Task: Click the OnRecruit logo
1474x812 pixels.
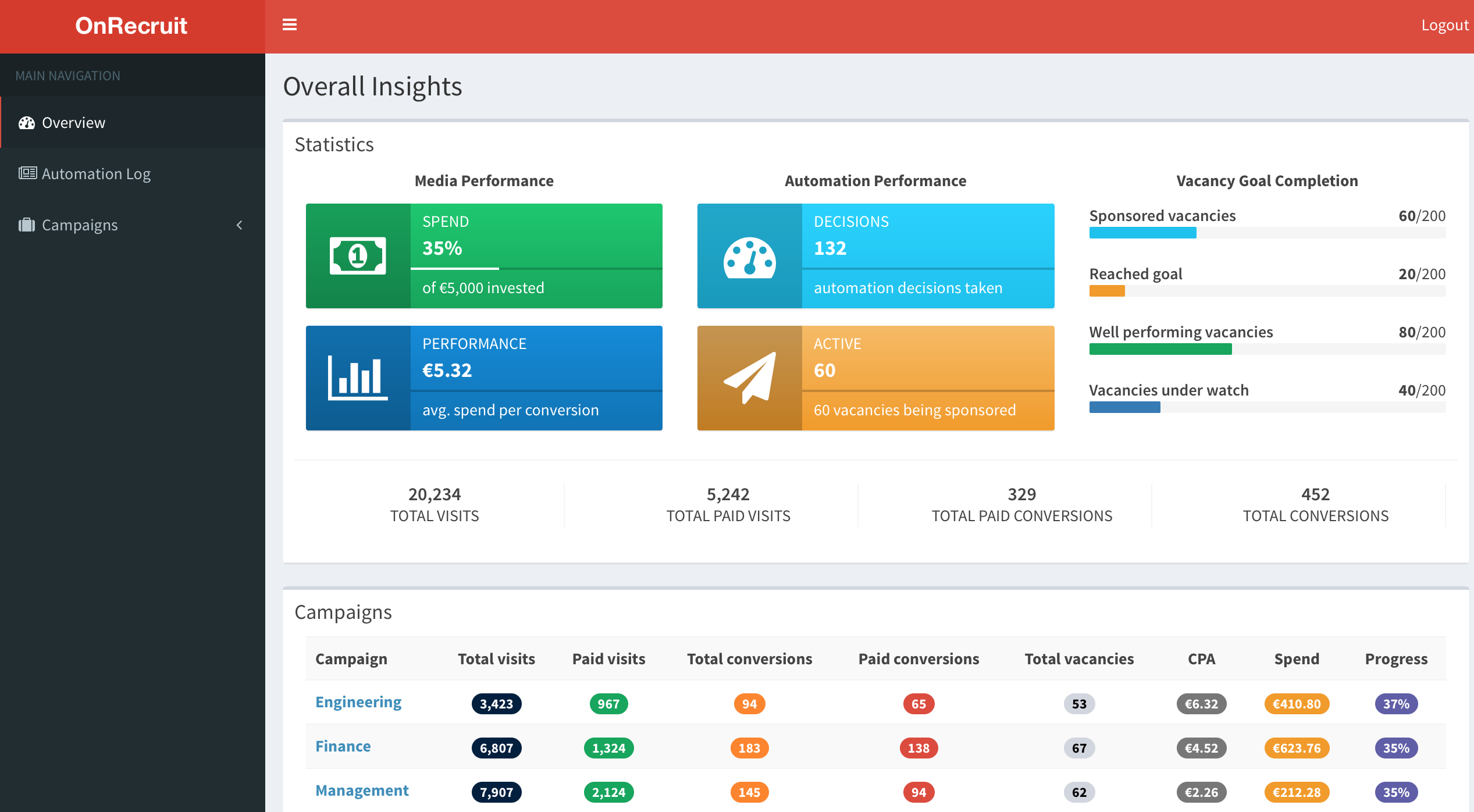Action: tap(131, 26)
